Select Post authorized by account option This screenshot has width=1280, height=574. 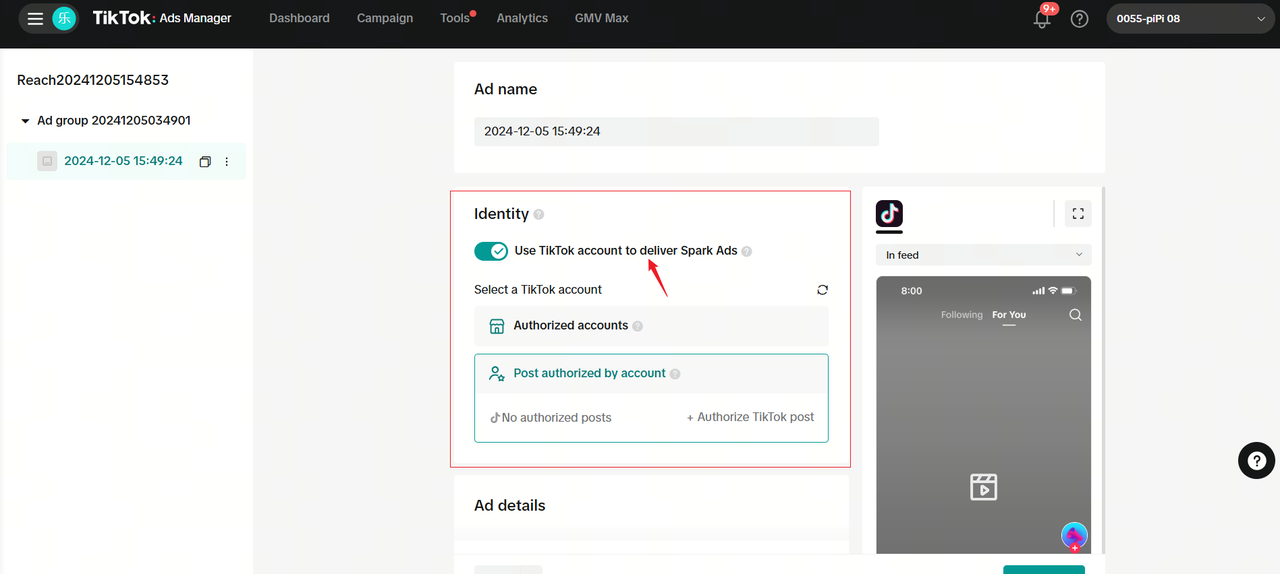coord(651,373)
